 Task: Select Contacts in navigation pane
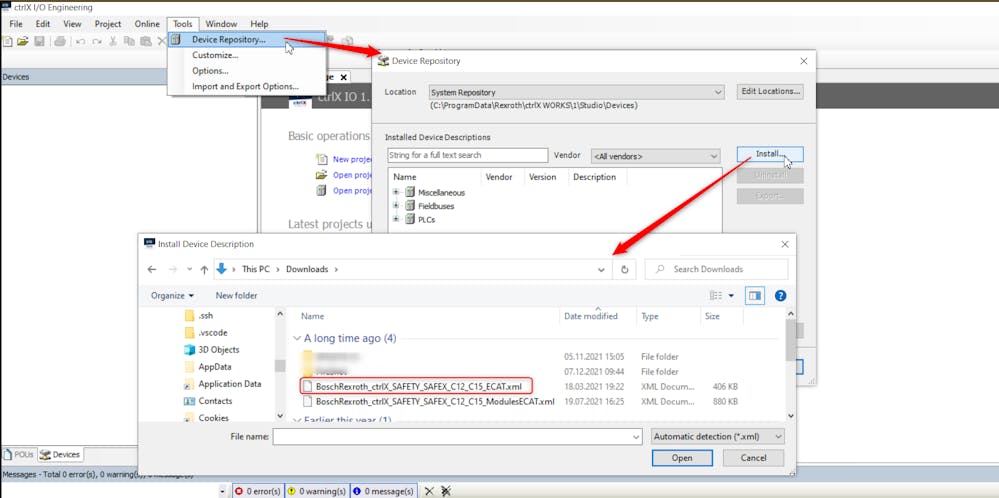click(208, 401)
